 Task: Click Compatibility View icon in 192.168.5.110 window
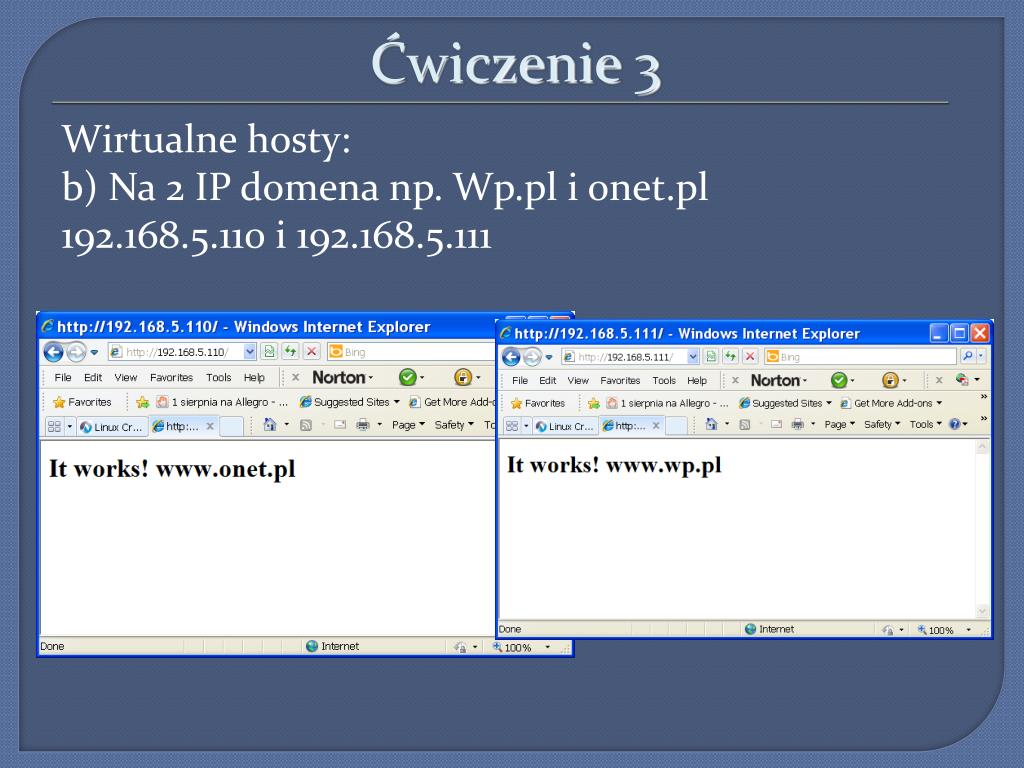(269, 351)
